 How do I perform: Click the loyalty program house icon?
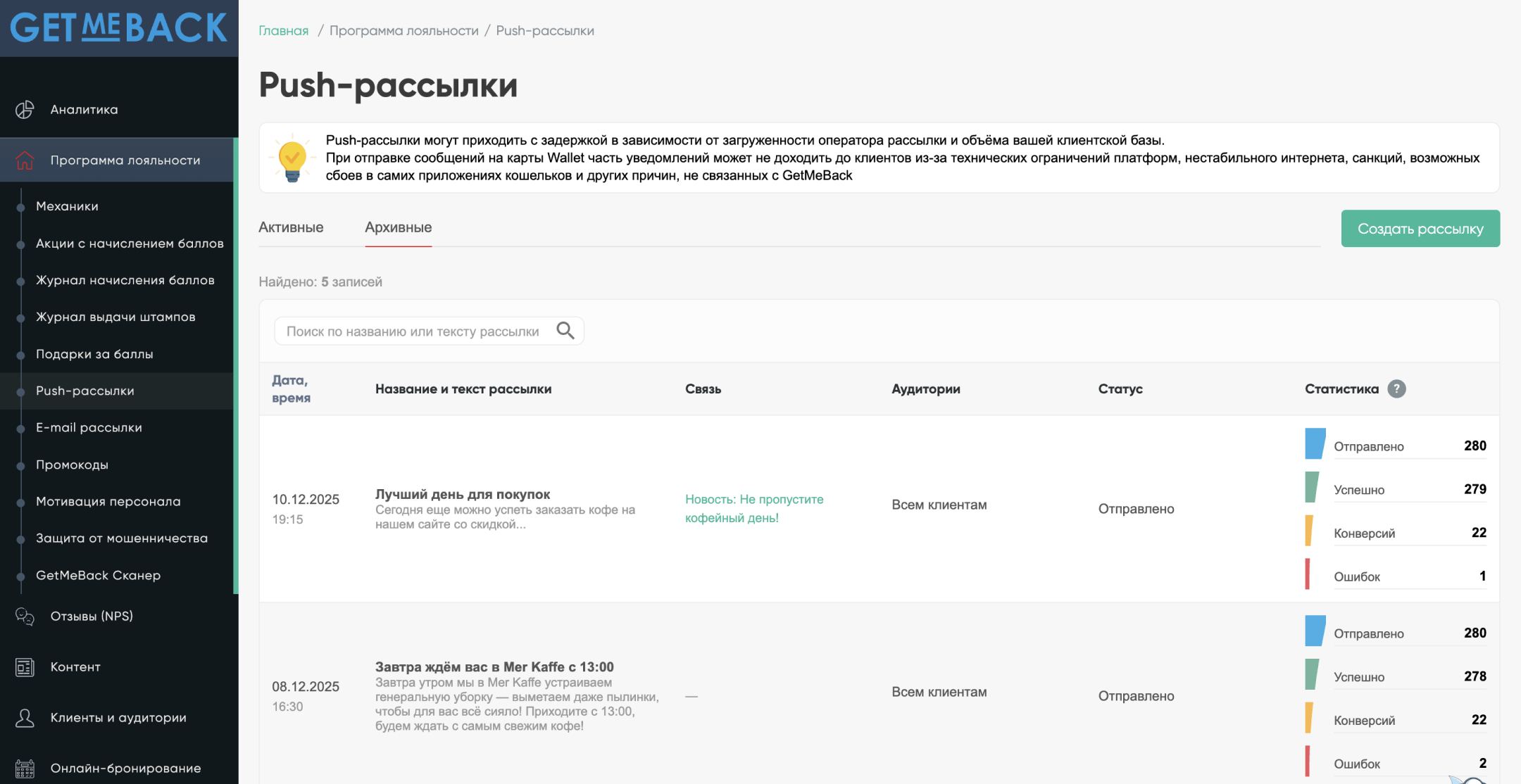pyautogui.click(x=25, y=160)
